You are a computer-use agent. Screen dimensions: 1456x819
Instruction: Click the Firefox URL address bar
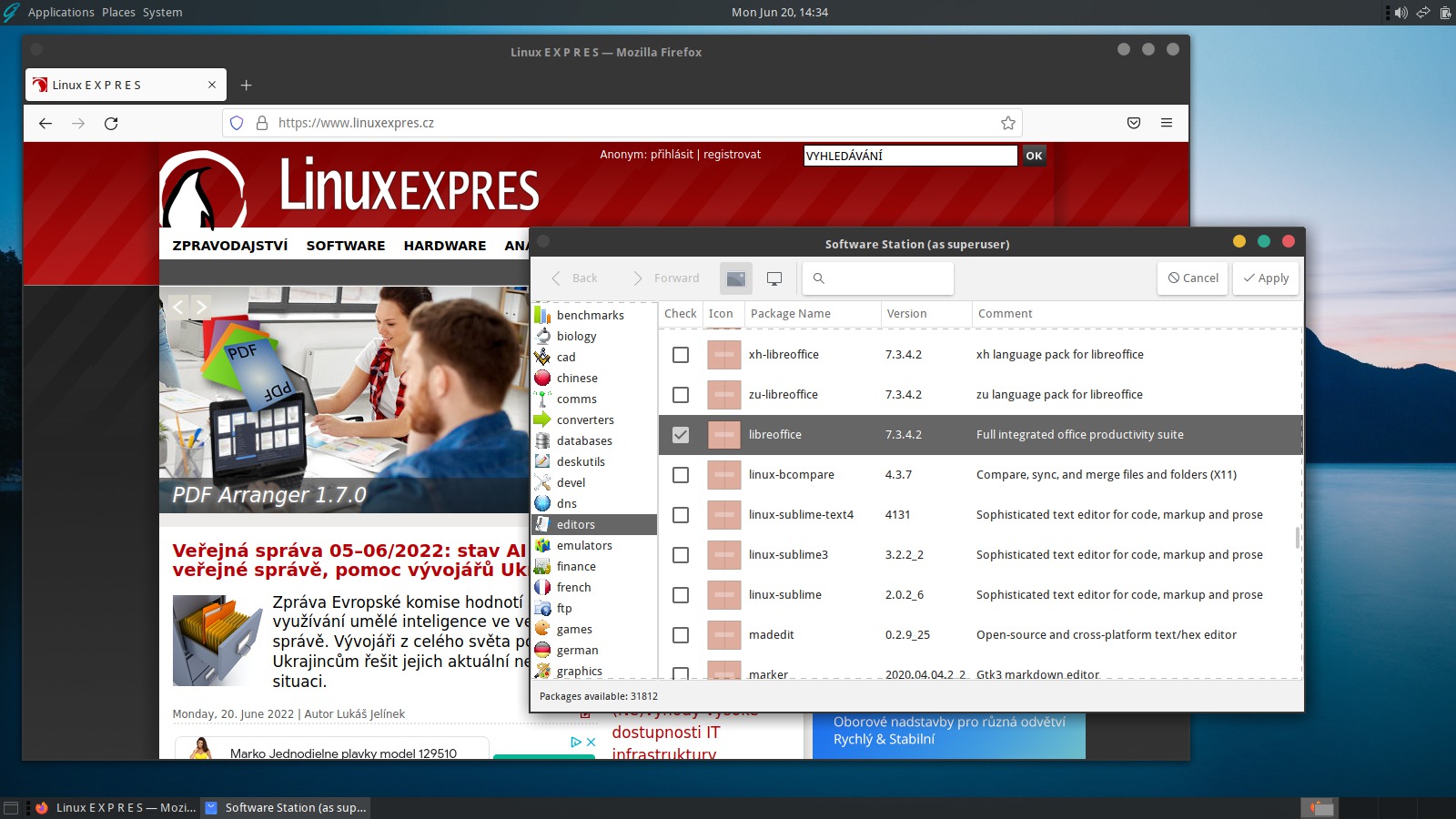tap(622, 123)
